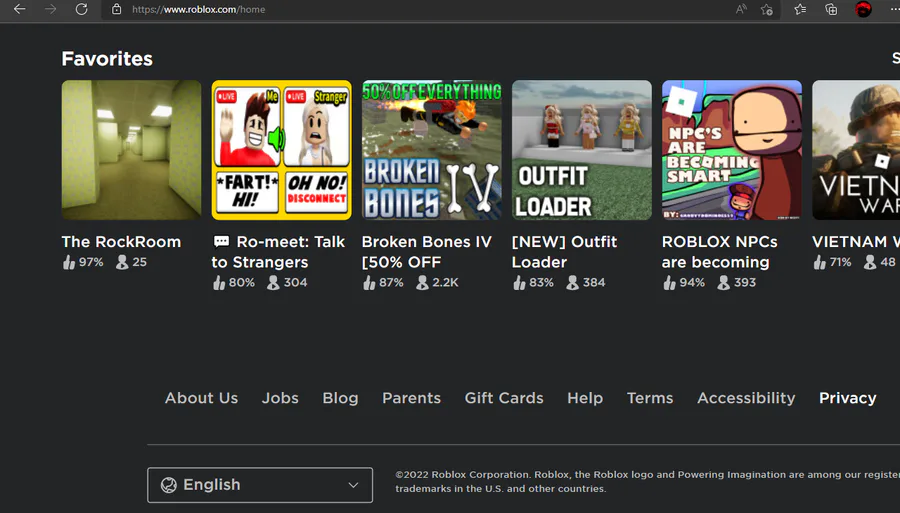
Task: Click the 94% rating thumbs-up icon
Action: pyautogui.click(x=669, y=282)
